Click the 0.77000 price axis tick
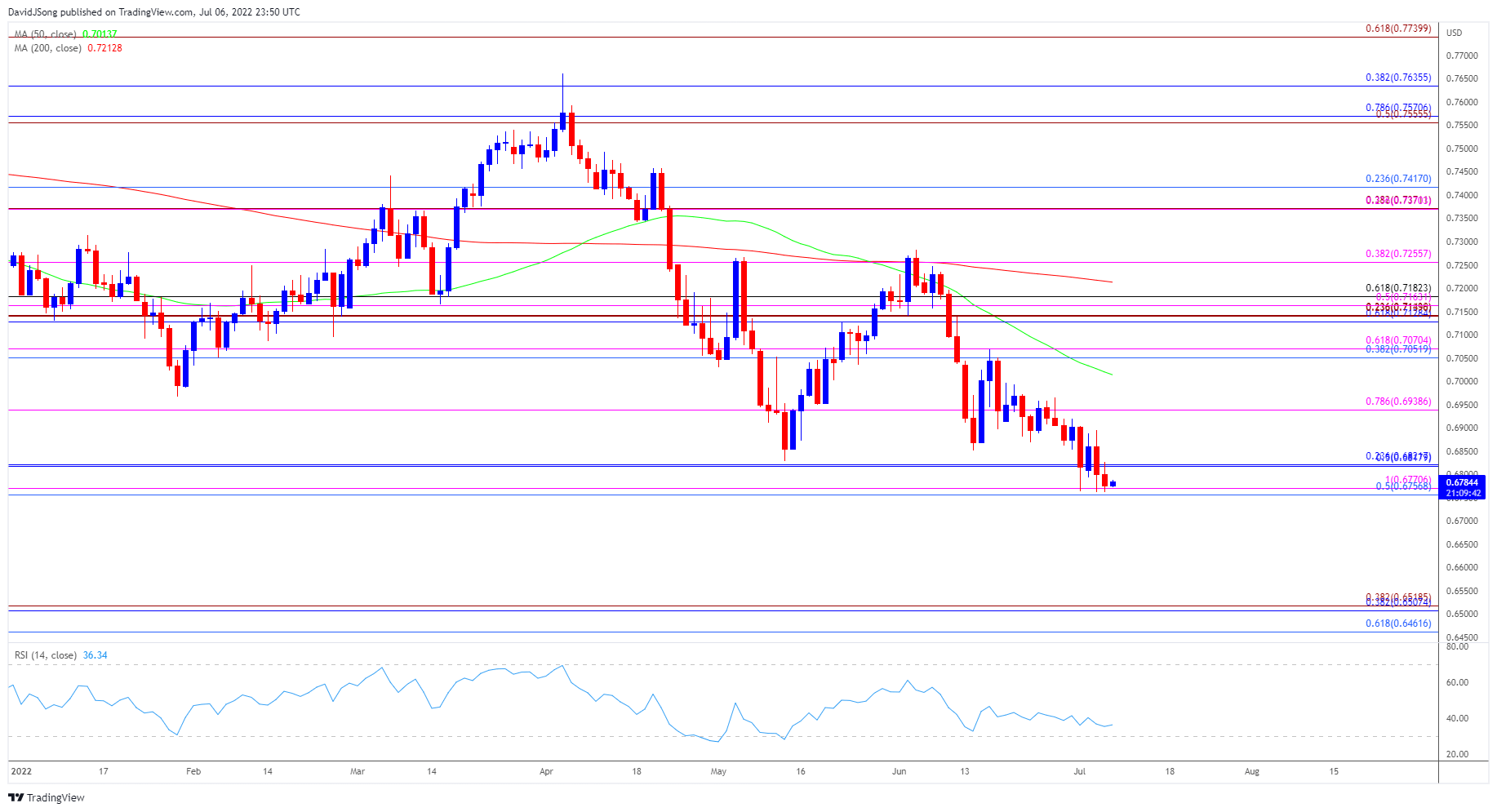The width and height of the screenshot is (1497, 812). 1461,55
